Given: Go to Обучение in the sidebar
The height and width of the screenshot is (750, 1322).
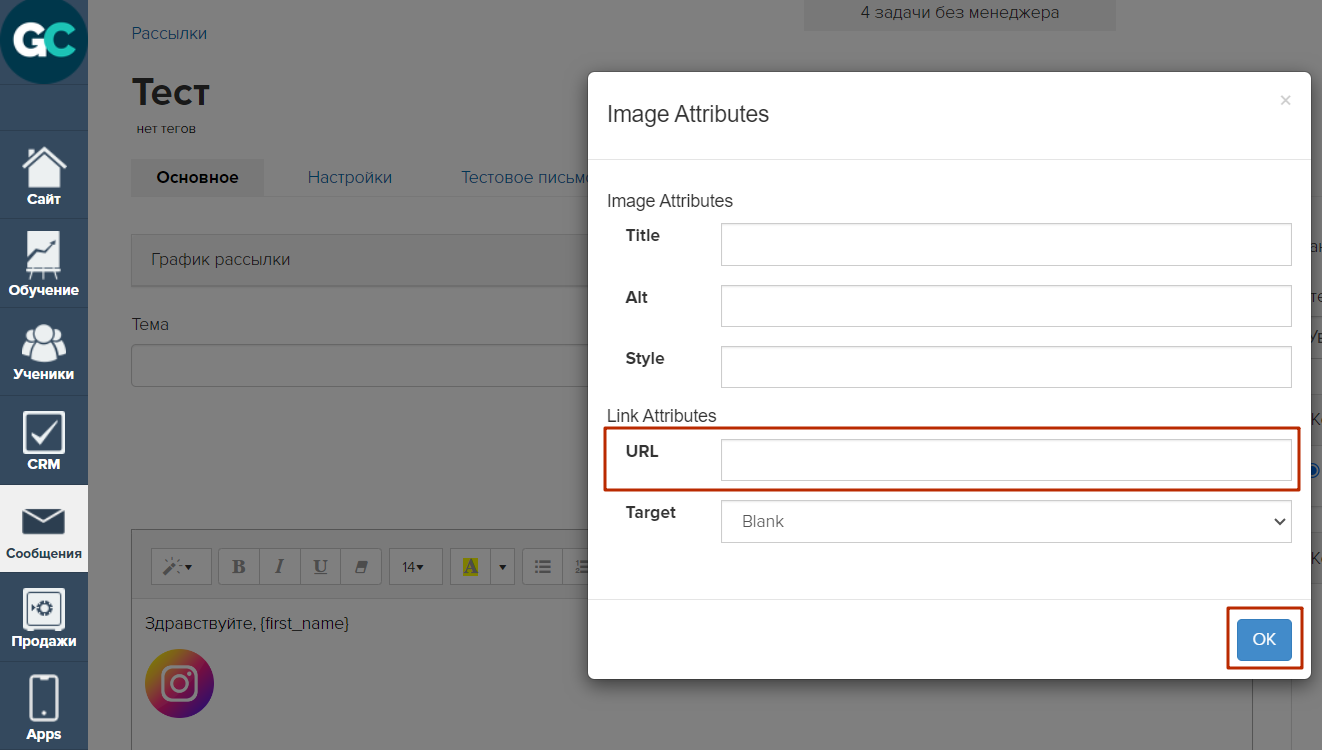Looking at the screenshot, I should pyautogui.click(x=44, y=264).
